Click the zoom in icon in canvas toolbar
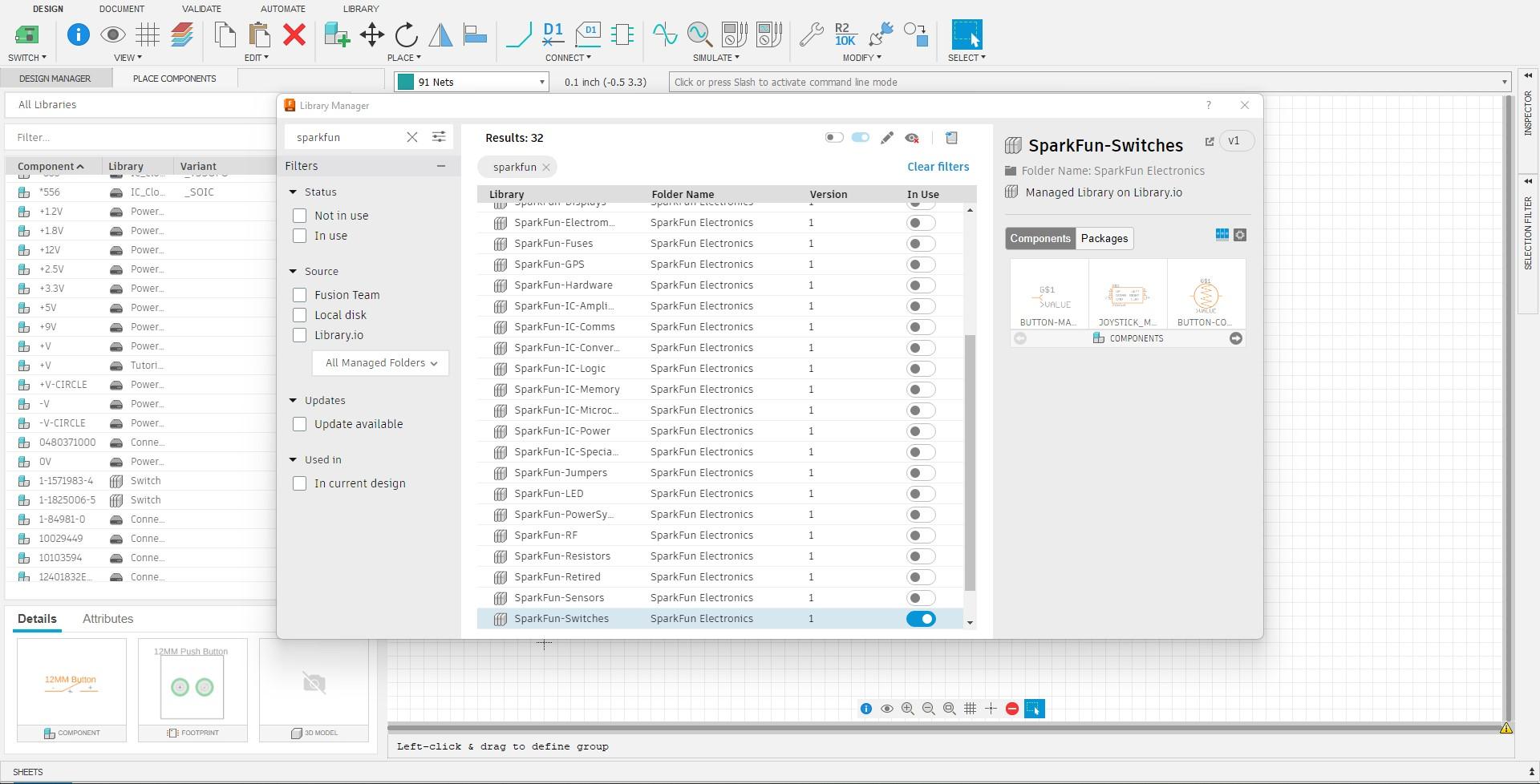Viewport: 1540px width, 784px height. [908, 709]
